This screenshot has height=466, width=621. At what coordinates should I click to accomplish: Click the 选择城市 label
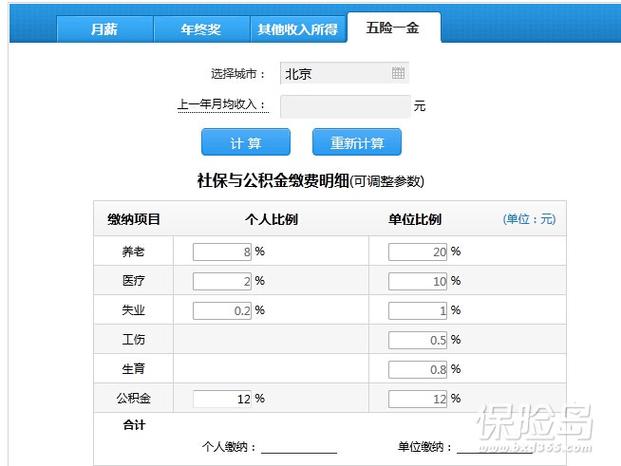click(x=238, y=74)
